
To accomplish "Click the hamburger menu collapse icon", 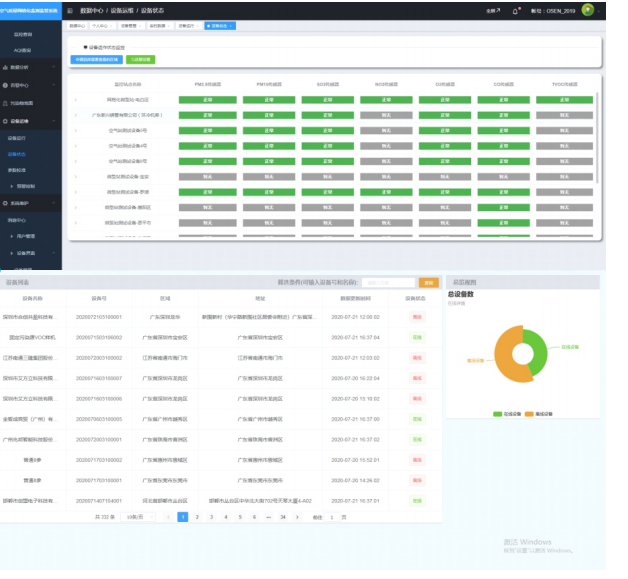I will (x=70, y=10).
